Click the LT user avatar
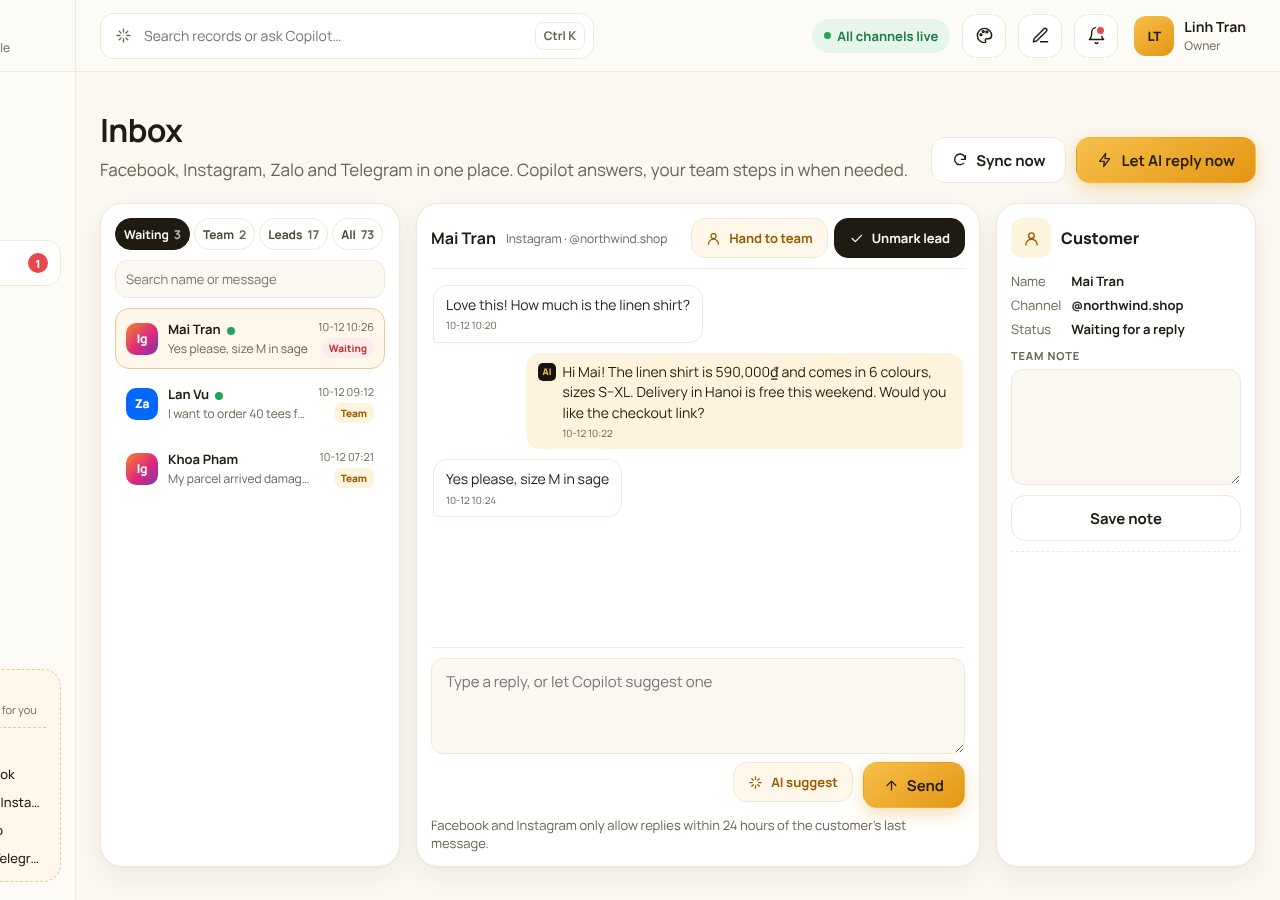Screen dimensions: 1280x900 (1154, 36)
